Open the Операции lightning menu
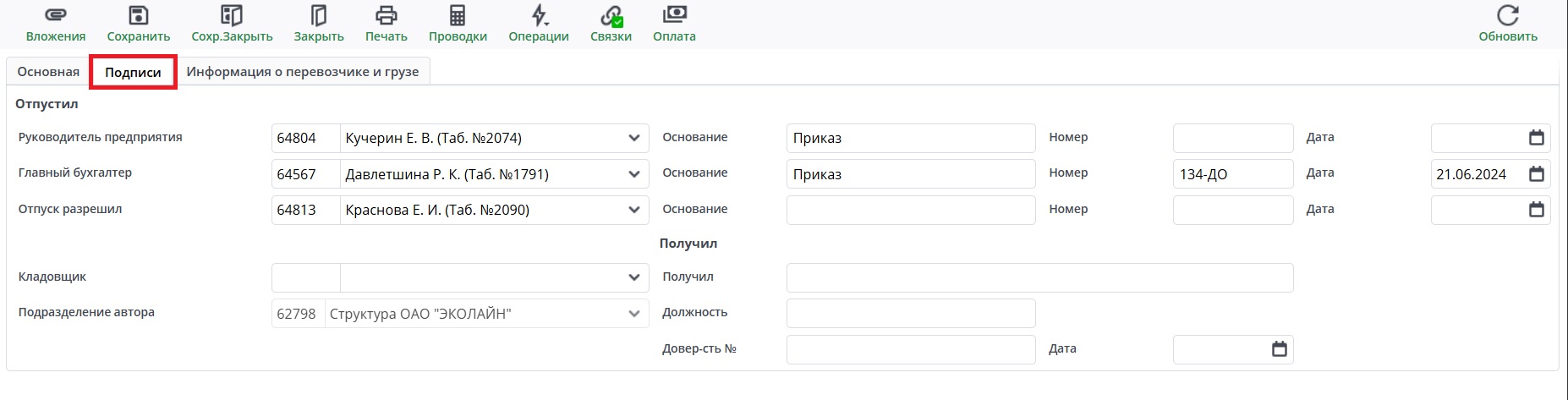This screenshot has width=1568, height=400. (x=539, y=16)
